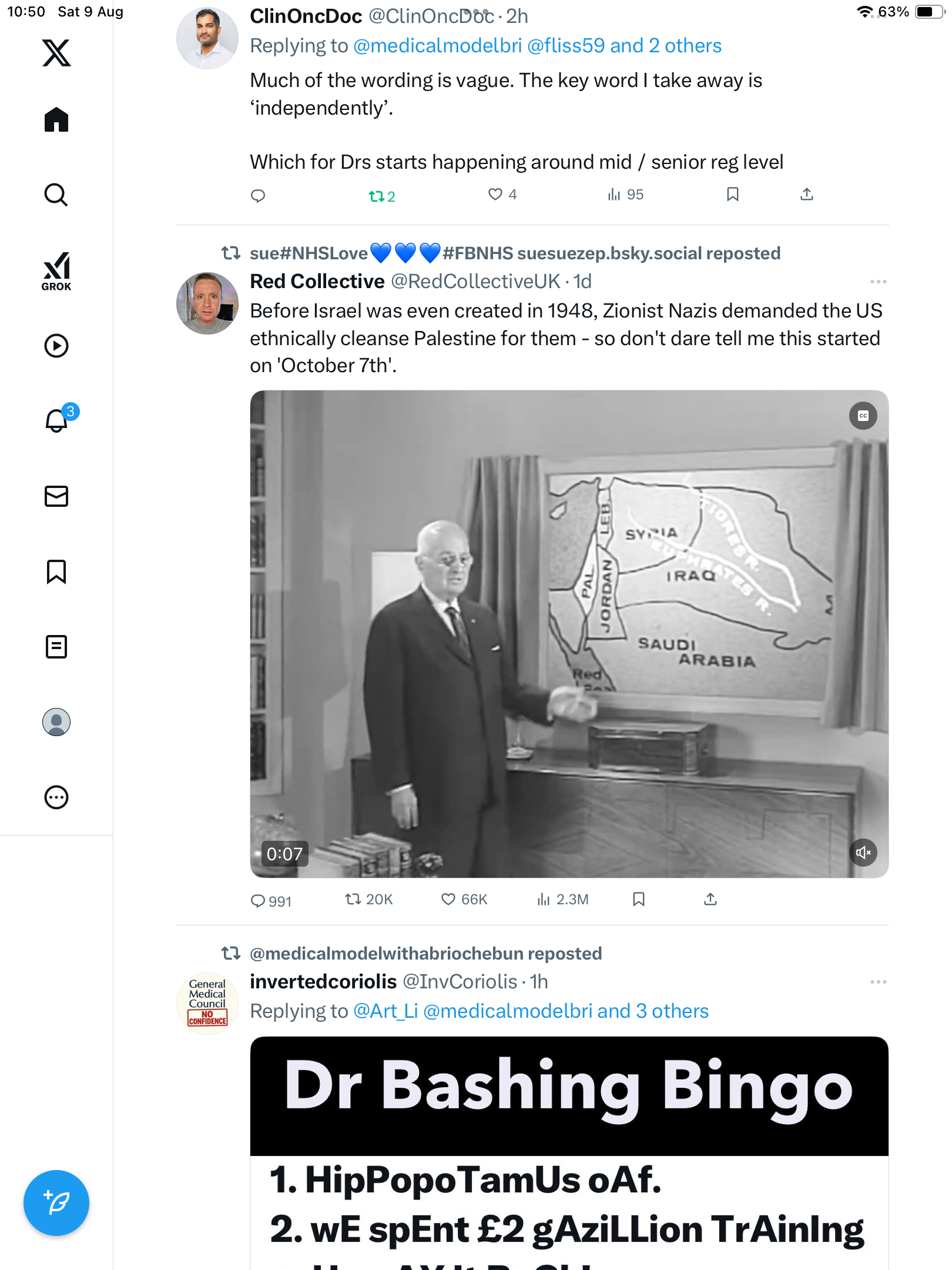Open more options on Red Collective post
The image size is (952, 1270).
pos(878,282)
